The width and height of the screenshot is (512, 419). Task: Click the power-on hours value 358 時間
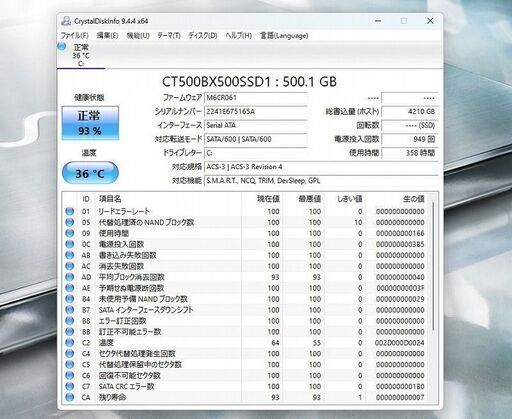coord(410,153)
